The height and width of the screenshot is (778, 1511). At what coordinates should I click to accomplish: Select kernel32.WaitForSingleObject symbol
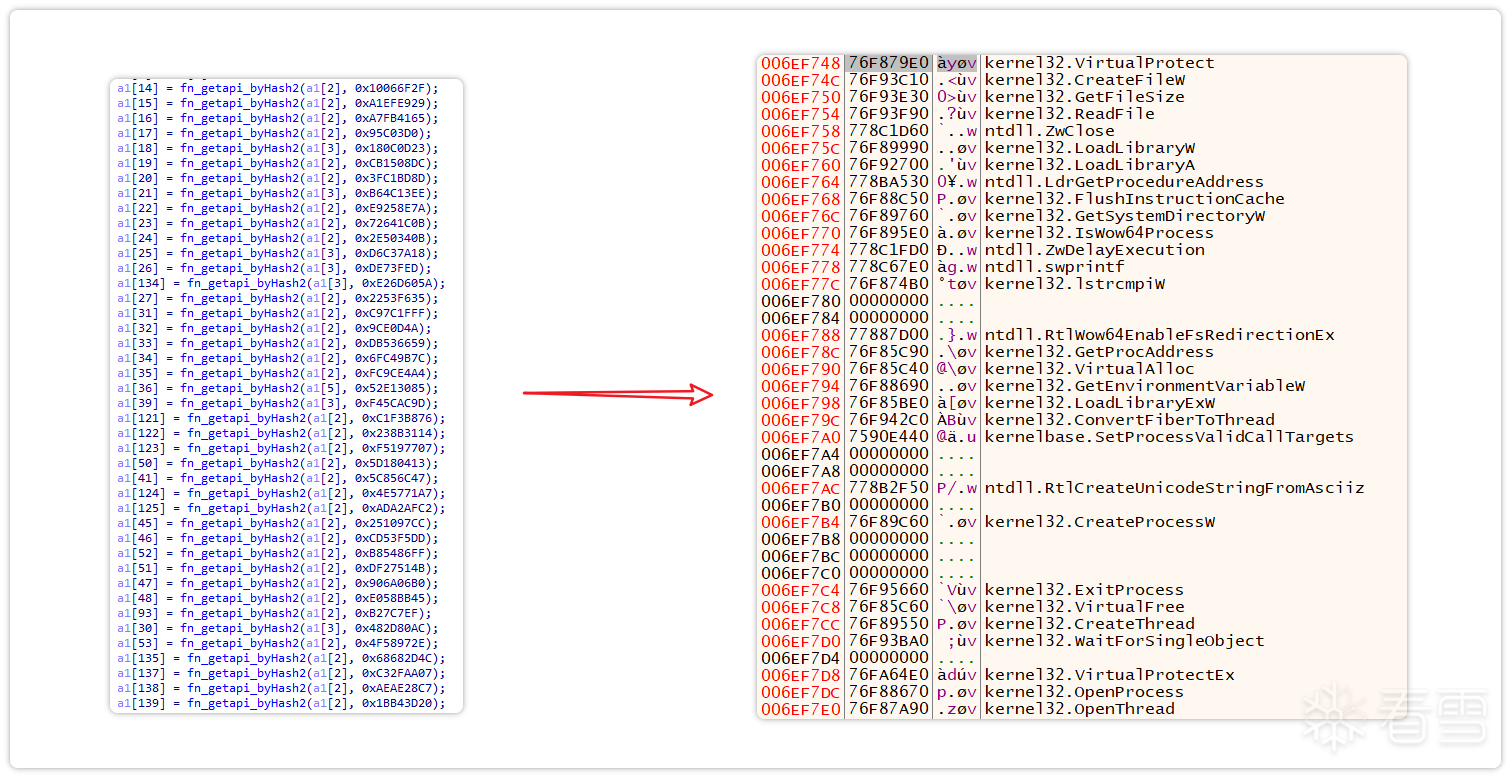coord(1124,641)
